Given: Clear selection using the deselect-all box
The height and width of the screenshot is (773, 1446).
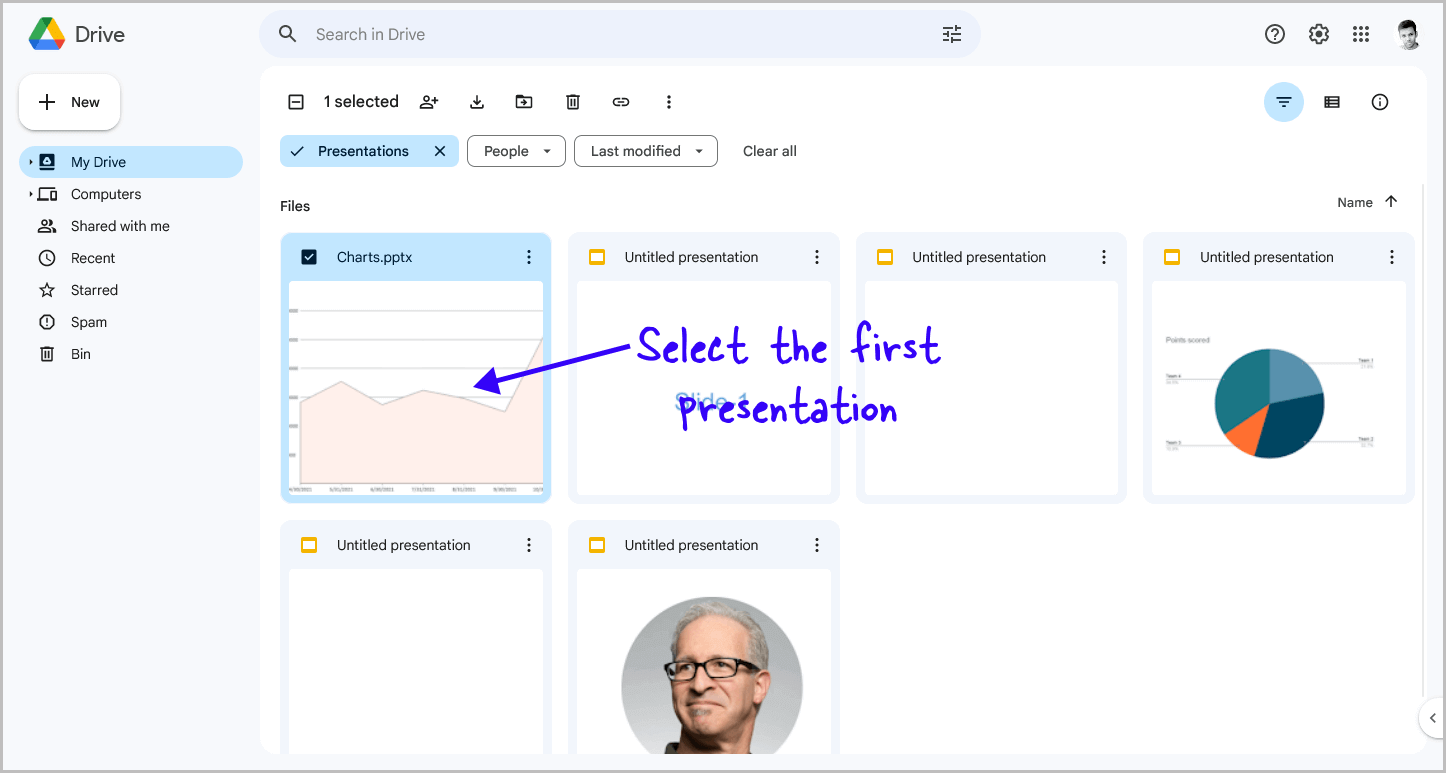Looking at the screenshot, I should click(296, 101).
